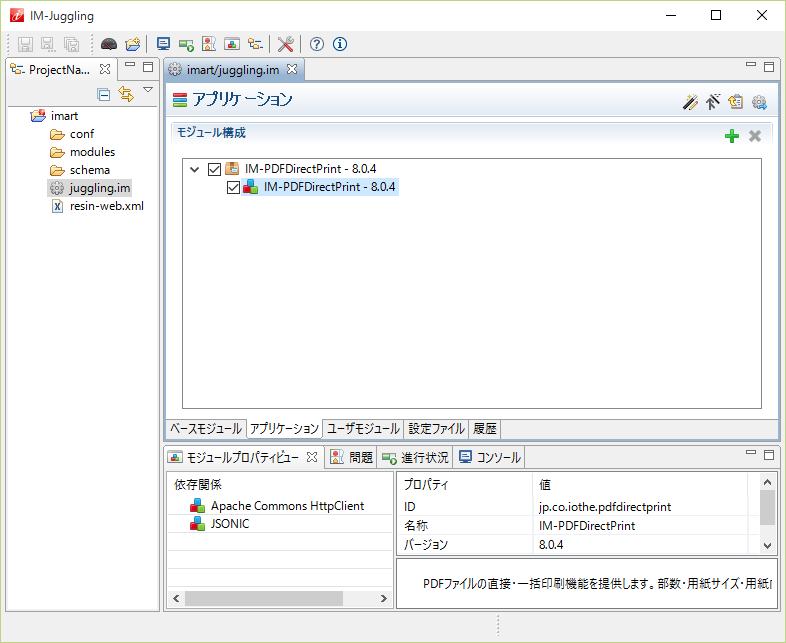Click the helmet-shaped toolbar icon
Viewport: 786px width, 643px height.
coord(109,44)
